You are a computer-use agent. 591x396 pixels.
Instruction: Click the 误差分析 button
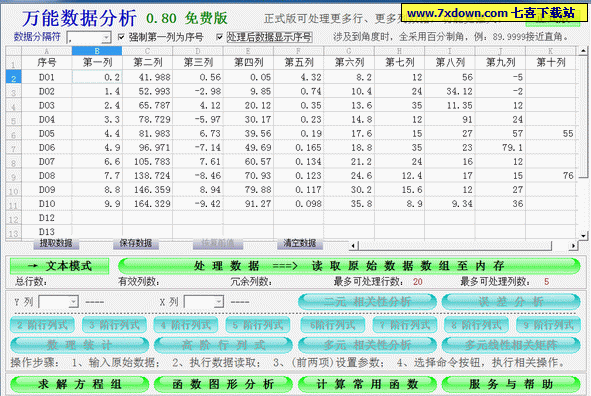point(511,302)
